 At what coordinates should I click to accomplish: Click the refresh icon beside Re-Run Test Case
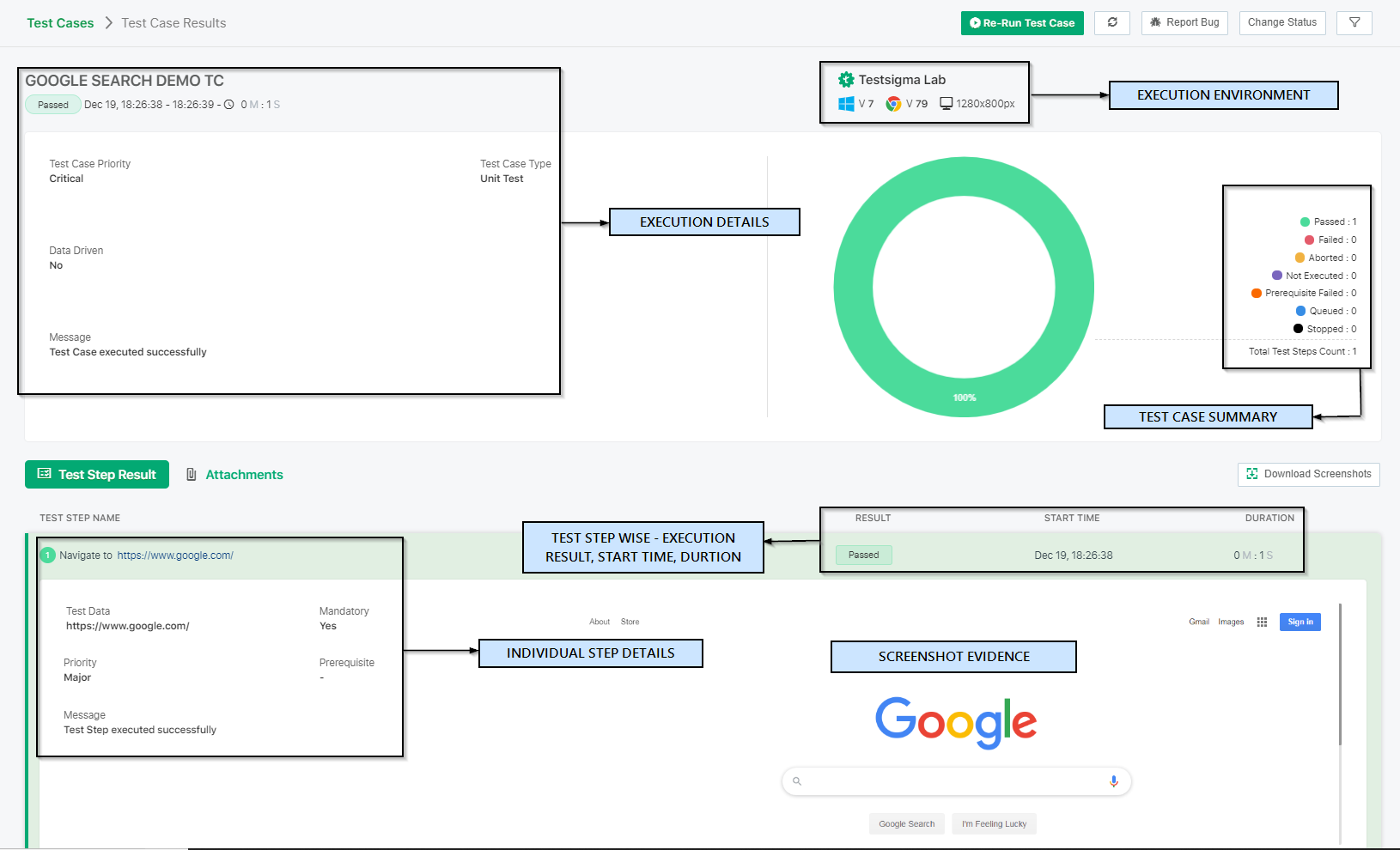point(1112,22)
